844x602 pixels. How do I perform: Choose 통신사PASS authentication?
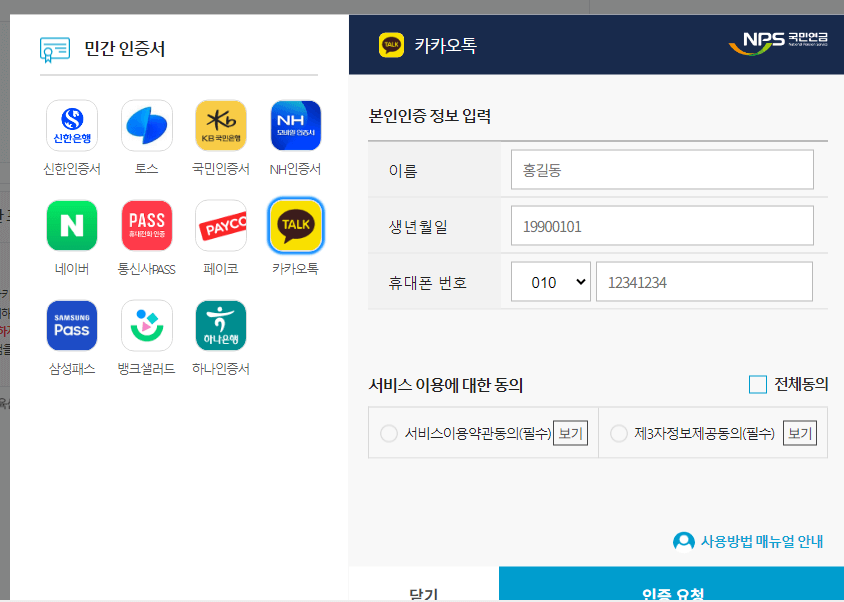coord(146,225)
